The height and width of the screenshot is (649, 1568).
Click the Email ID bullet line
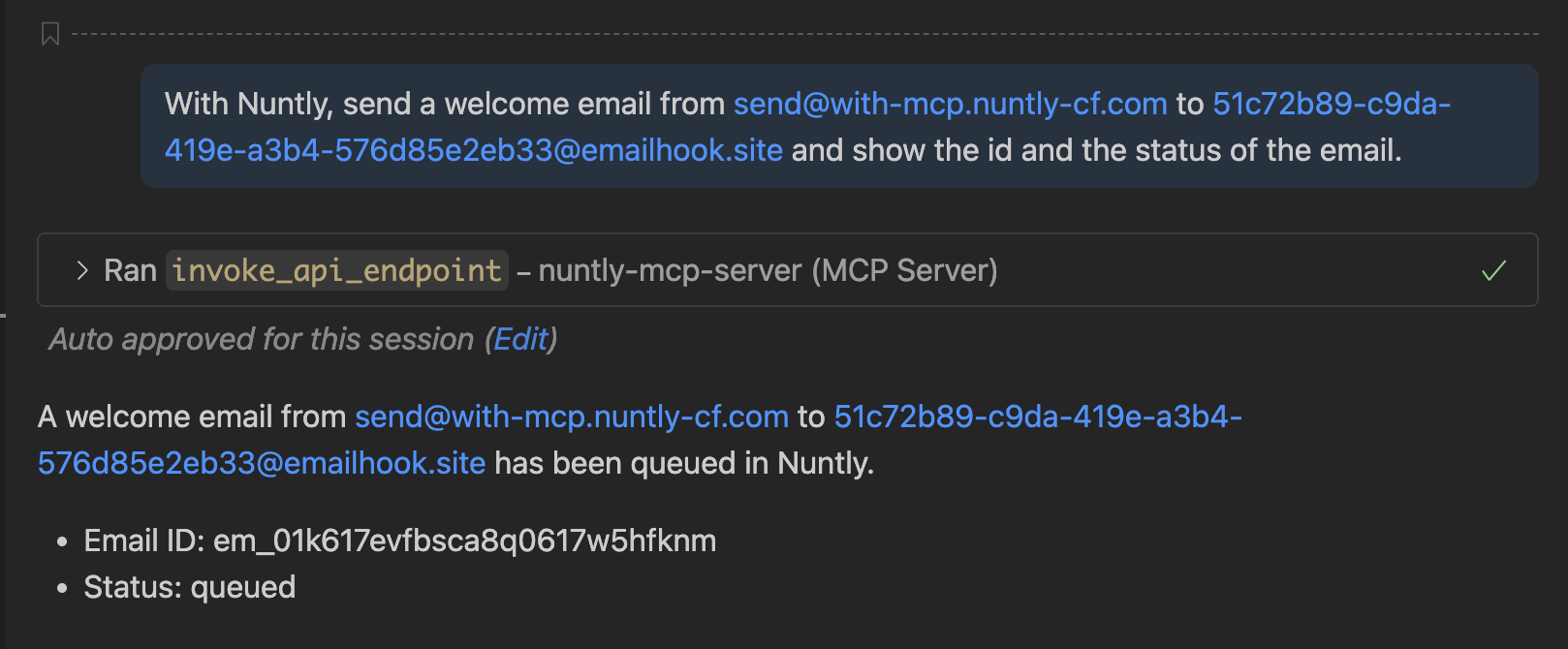click(399, 541)
